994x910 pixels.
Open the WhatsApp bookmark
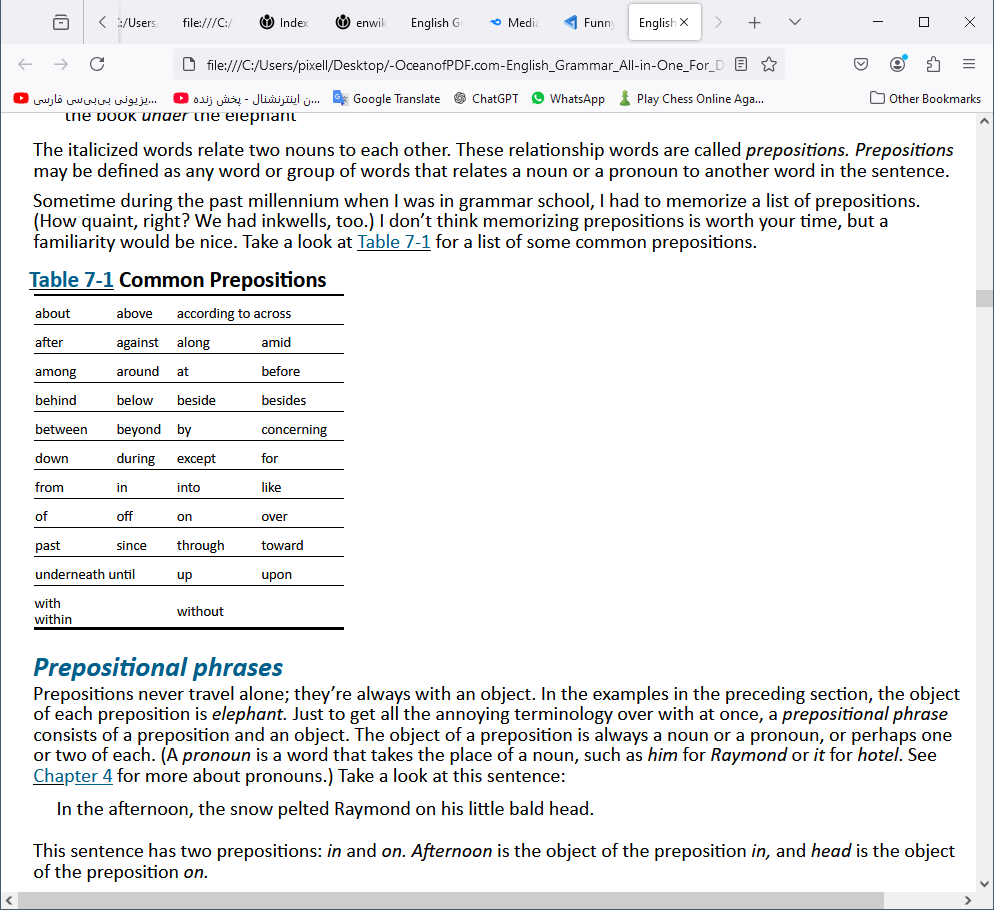pos(568,98)
